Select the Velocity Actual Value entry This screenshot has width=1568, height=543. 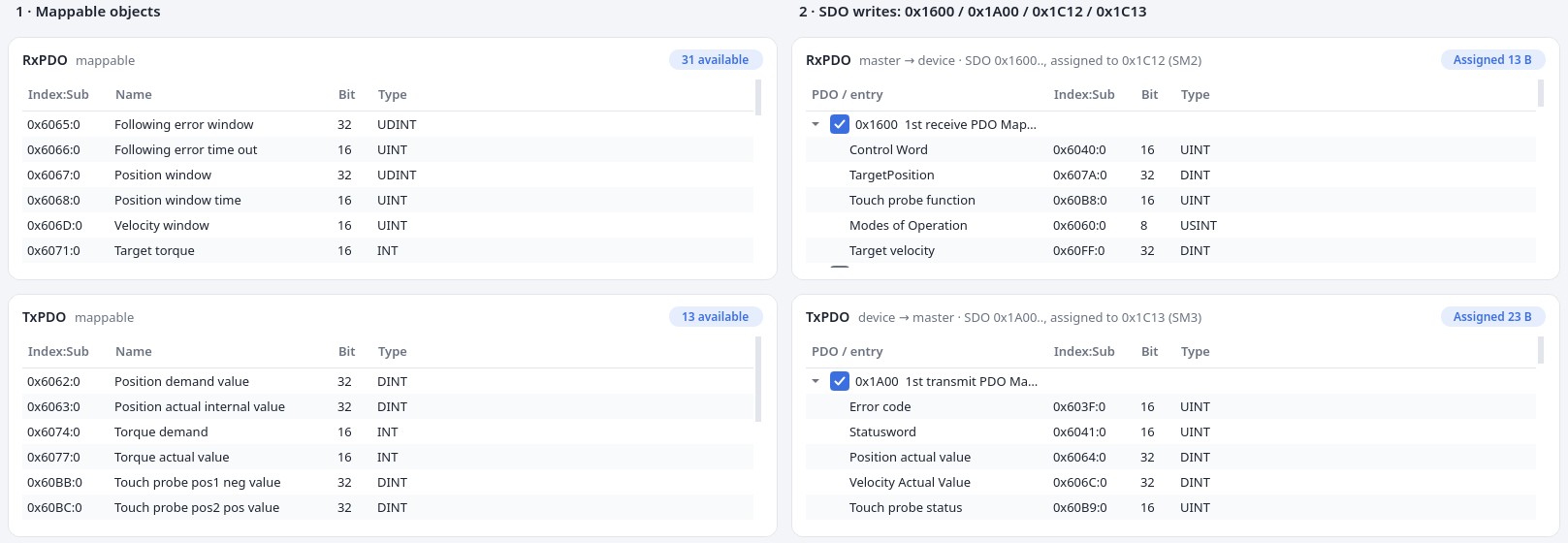coord(1170,482)
